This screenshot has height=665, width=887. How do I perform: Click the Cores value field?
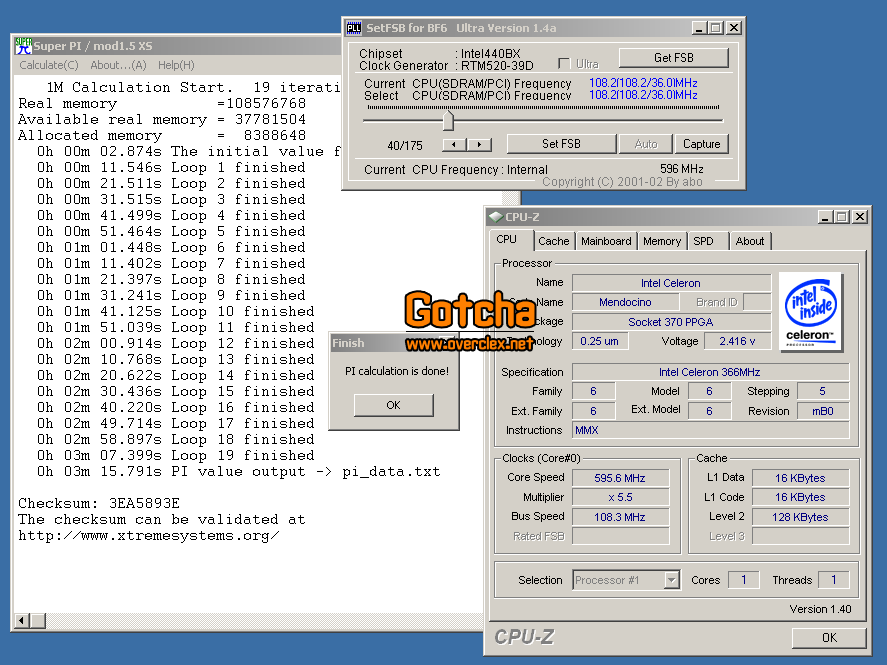click(x=743, y=580)
